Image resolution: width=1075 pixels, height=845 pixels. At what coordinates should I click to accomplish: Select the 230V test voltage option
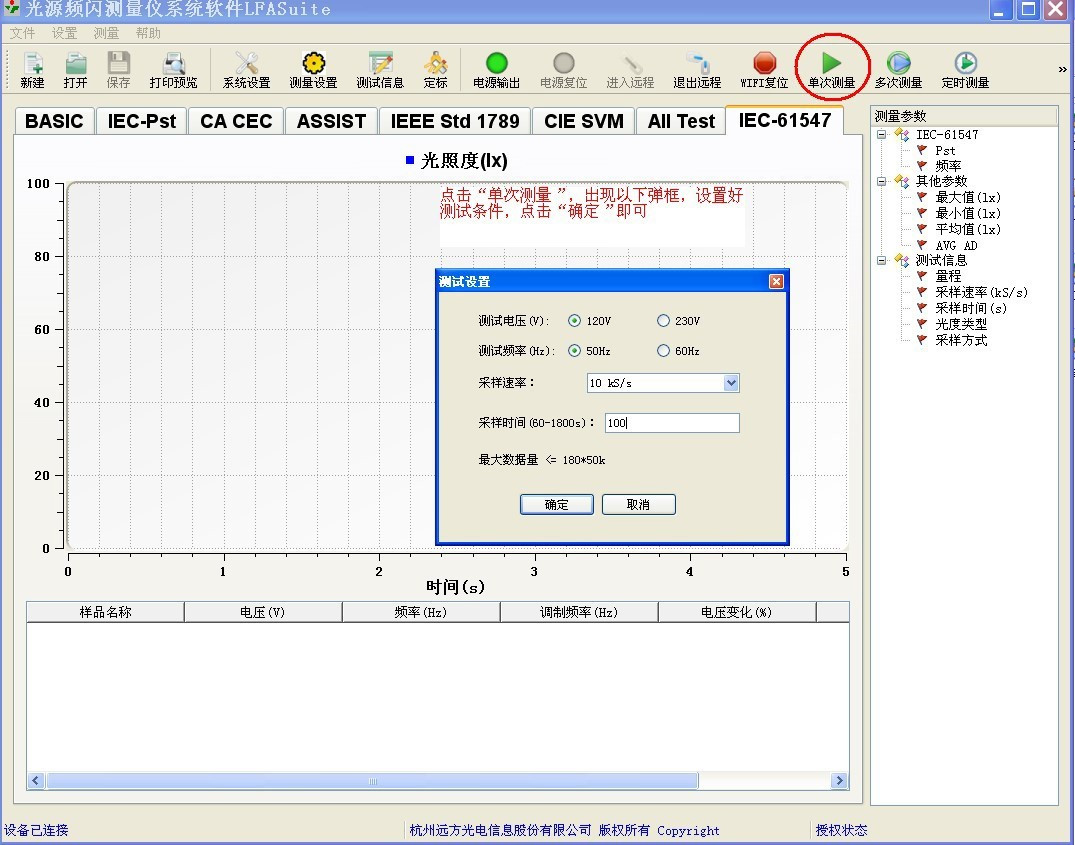663,321
